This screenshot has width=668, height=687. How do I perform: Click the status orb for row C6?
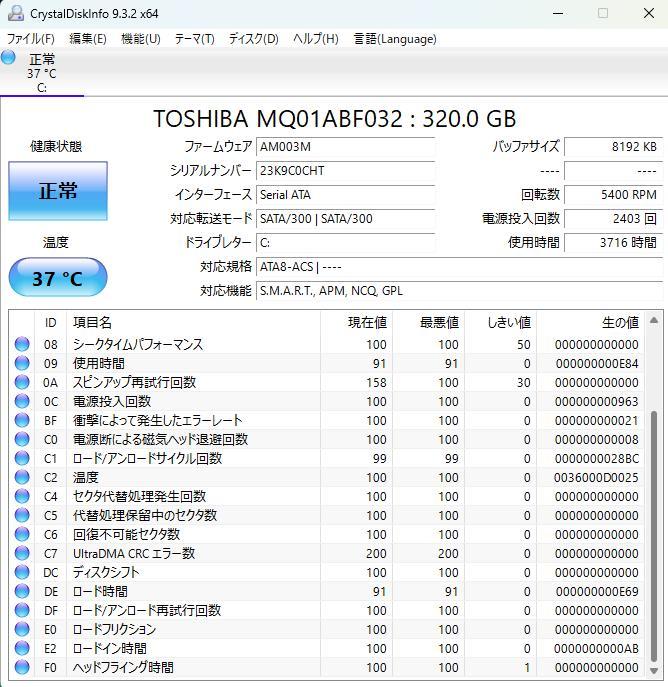tap(22, 534)
